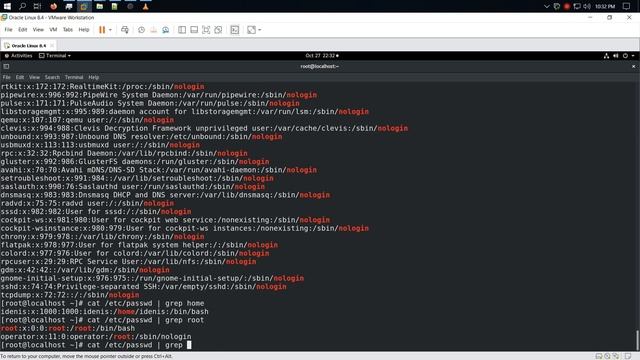Send Ctrl+Alt+Del to the virtual machine

(x=125, y=30)
